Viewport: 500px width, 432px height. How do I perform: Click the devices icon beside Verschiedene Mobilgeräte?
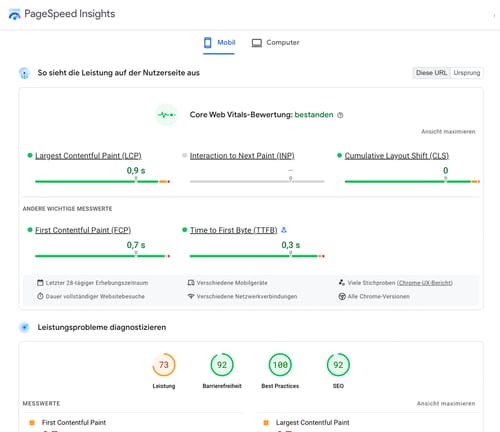(191, 283)
